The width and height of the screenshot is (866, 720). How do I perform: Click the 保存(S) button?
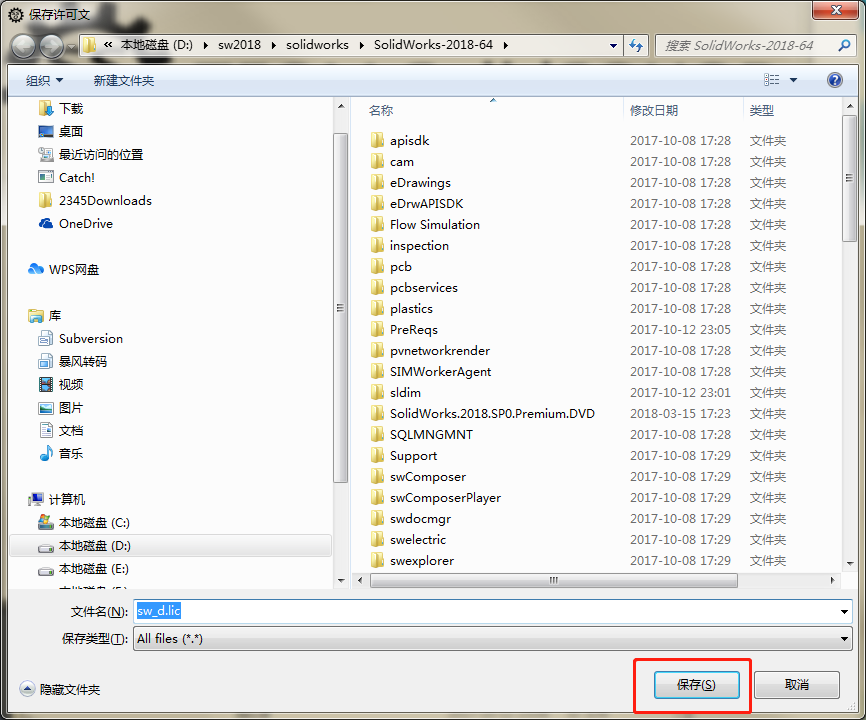coord(696,685)
